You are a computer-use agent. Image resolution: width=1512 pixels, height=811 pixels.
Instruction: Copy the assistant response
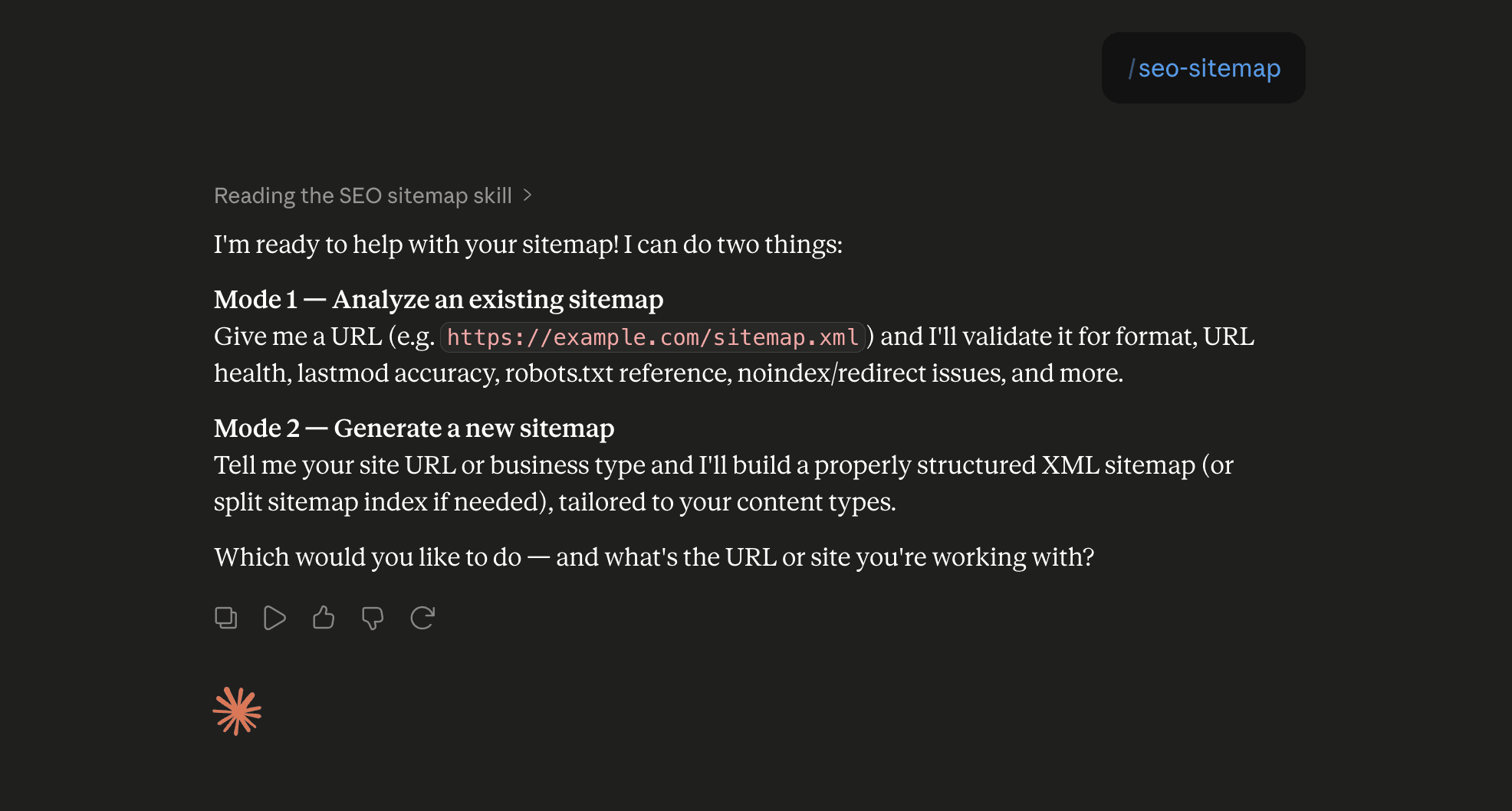click(x=225, y=618)
